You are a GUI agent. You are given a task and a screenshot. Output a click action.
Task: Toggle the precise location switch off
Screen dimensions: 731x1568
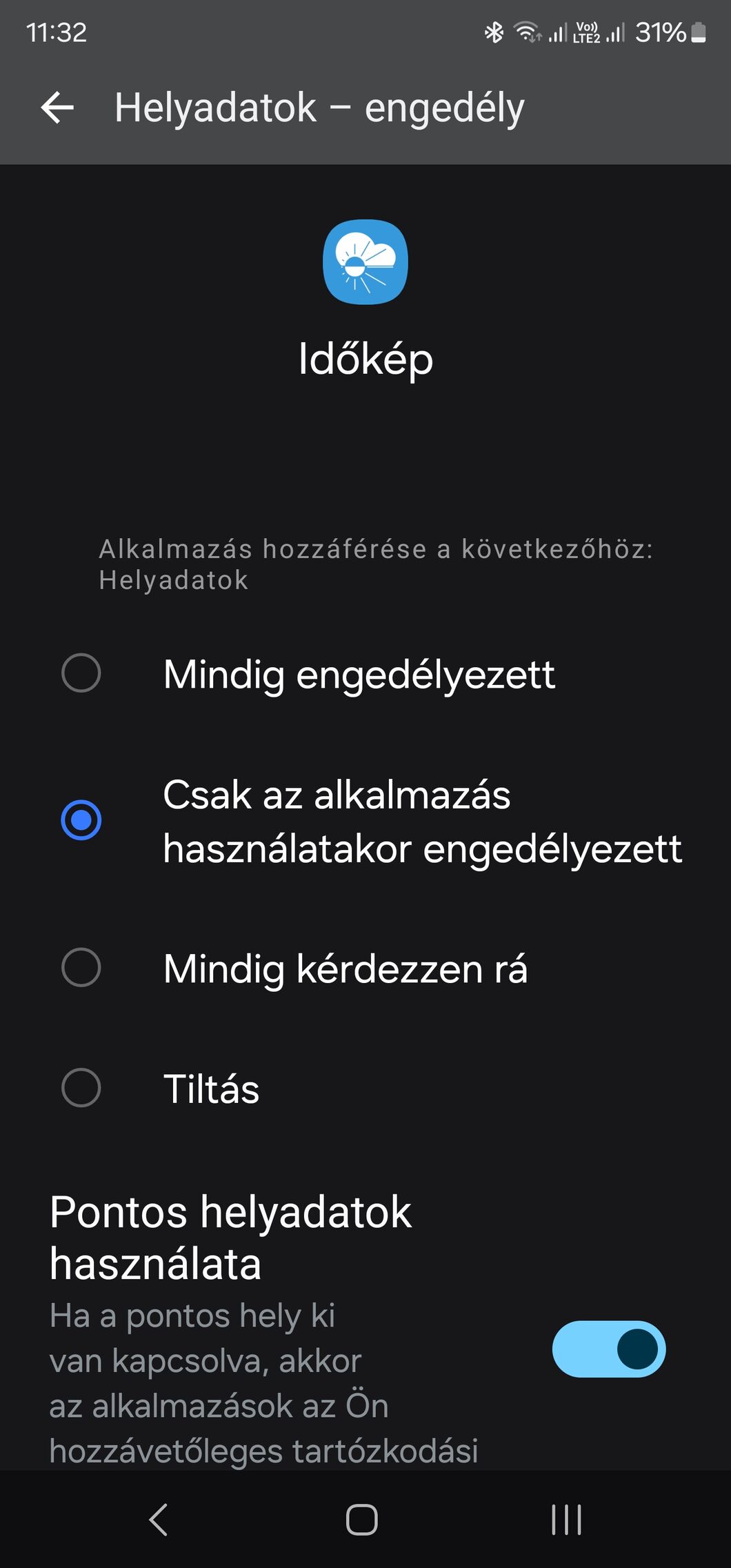609,1349
